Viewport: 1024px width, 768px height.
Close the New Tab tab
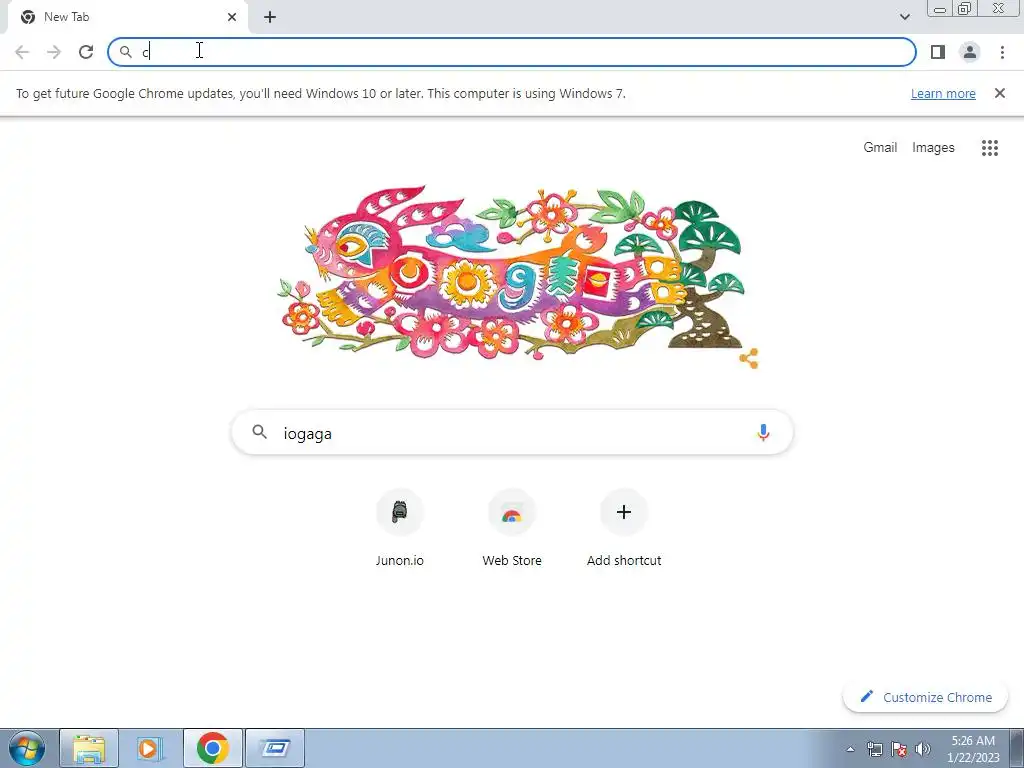pyautogui.click(x=232, y=17)
